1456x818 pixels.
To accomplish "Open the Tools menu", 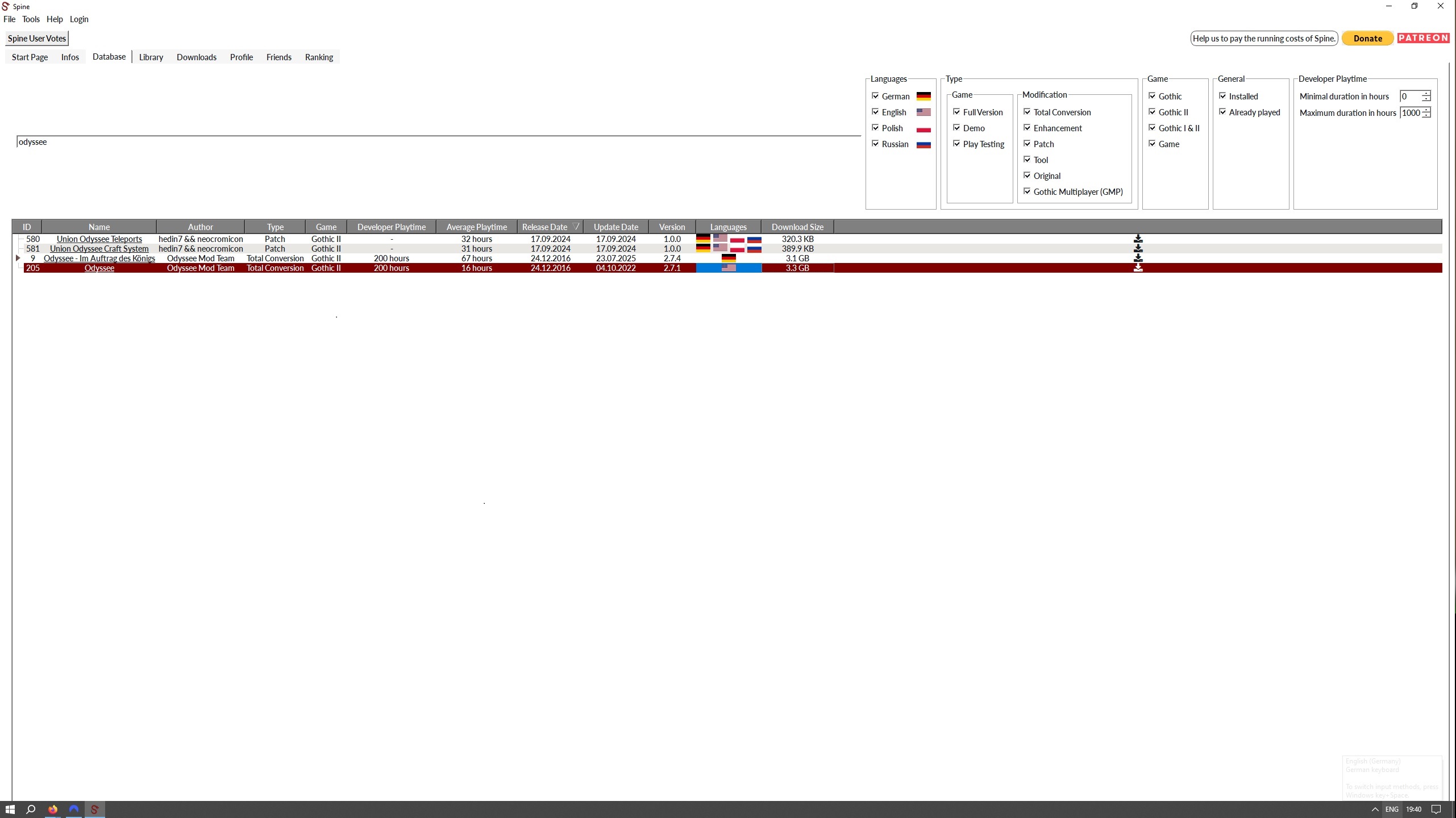I will click(31, 19).
